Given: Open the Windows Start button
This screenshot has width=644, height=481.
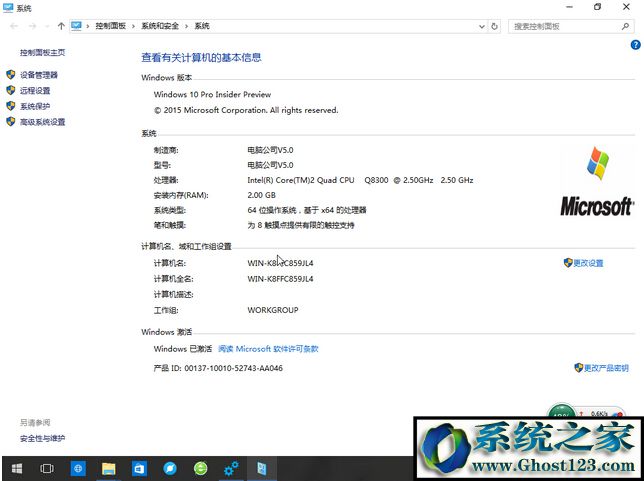Looking at the screenshot, I should [17, 468].
